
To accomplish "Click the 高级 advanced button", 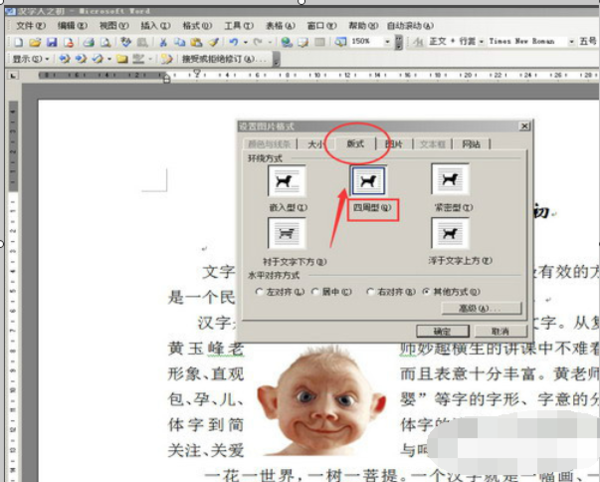I will [x=481, y=308].
